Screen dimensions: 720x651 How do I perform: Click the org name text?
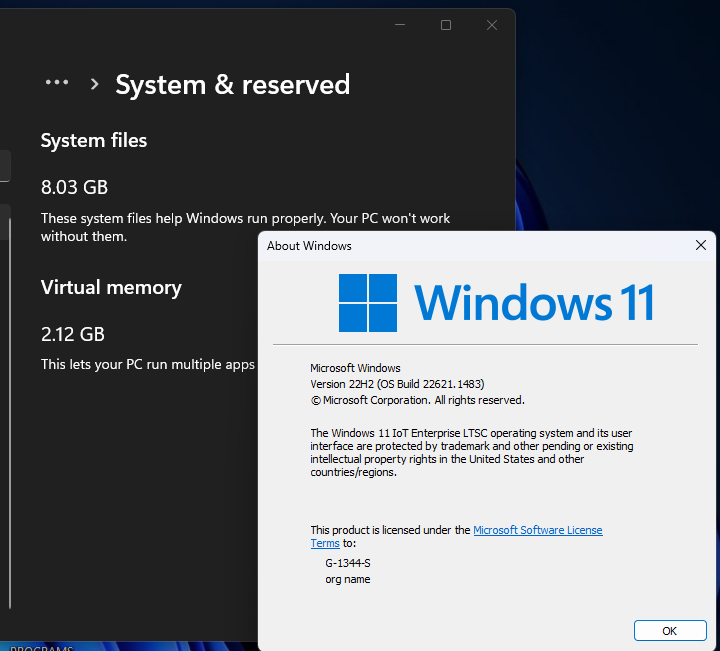point(348,579)
